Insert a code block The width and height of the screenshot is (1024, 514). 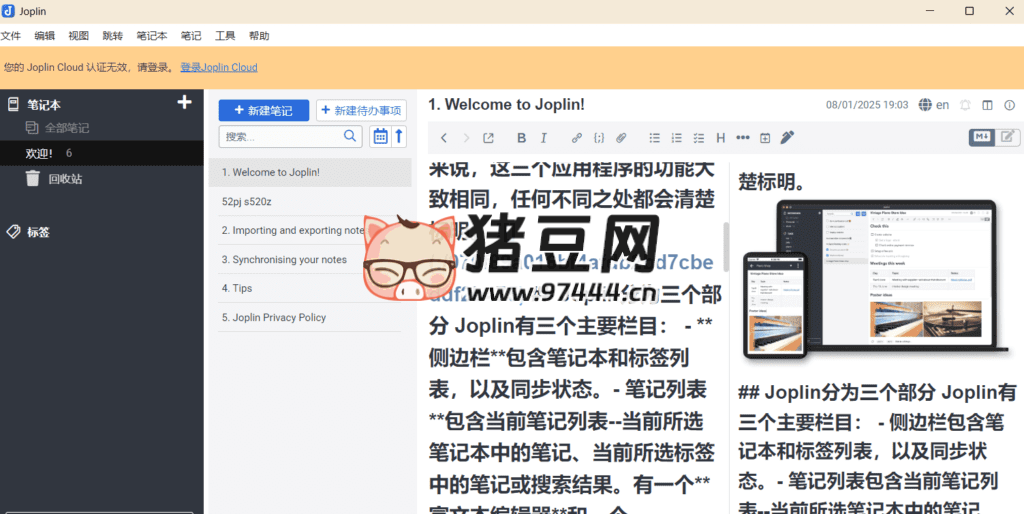tap(599, 138)
